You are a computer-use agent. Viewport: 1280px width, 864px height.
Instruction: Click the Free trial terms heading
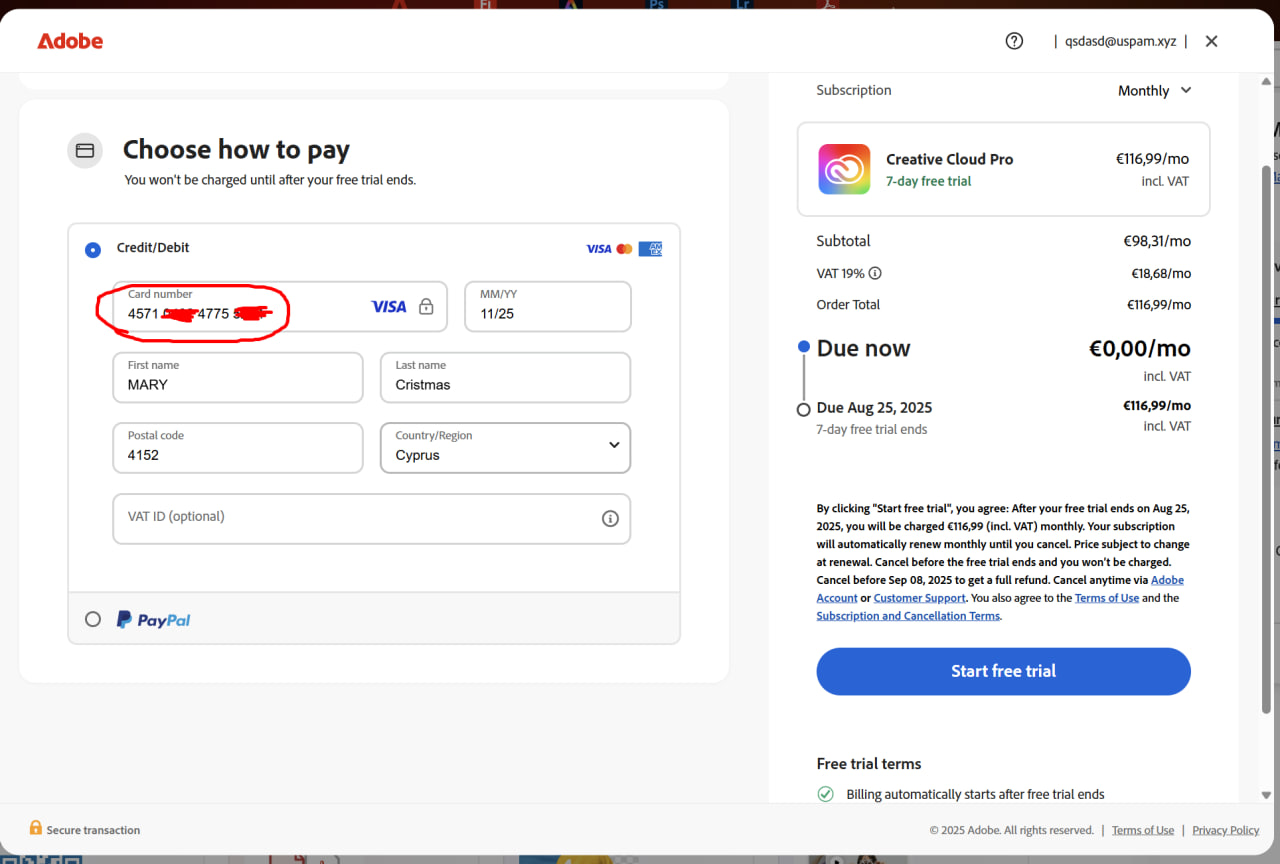click(x=869, y=764)
